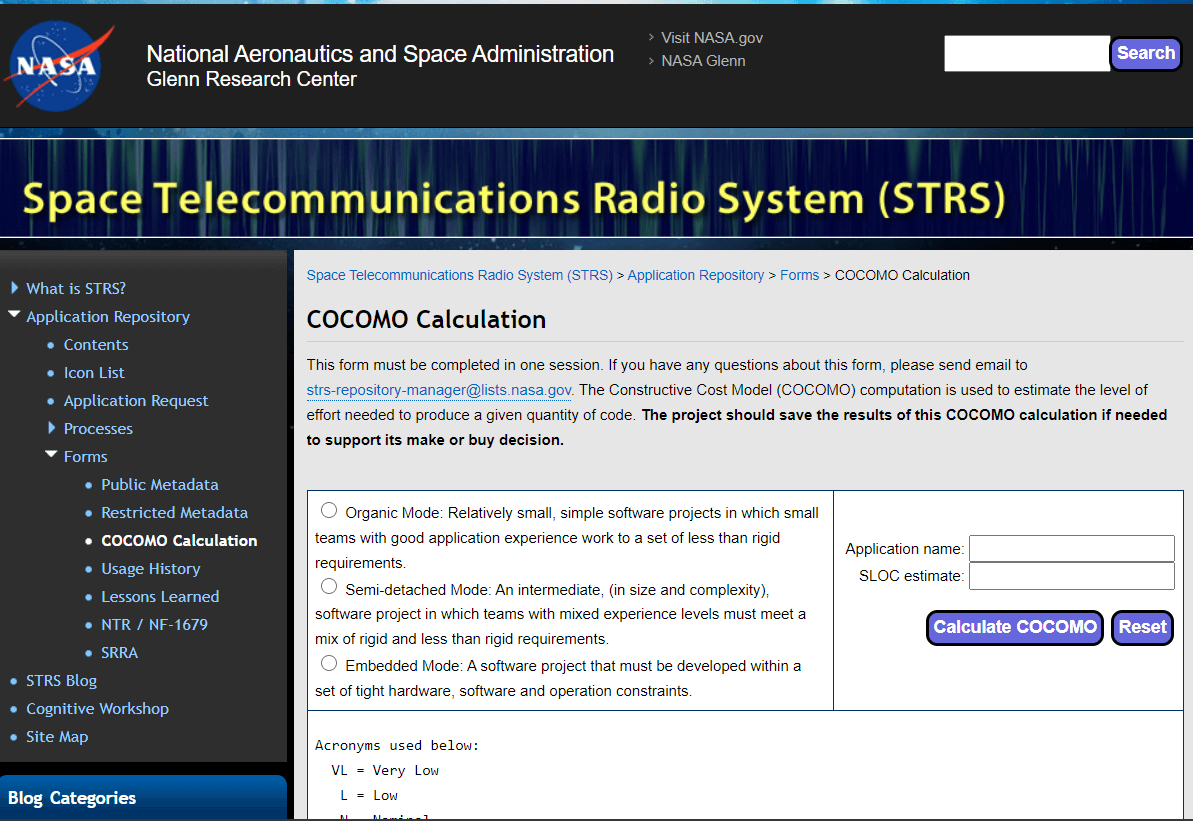
Task: Choose the Semi-detached Mode option
Action: pyautogui.click(x=329, y=586)
